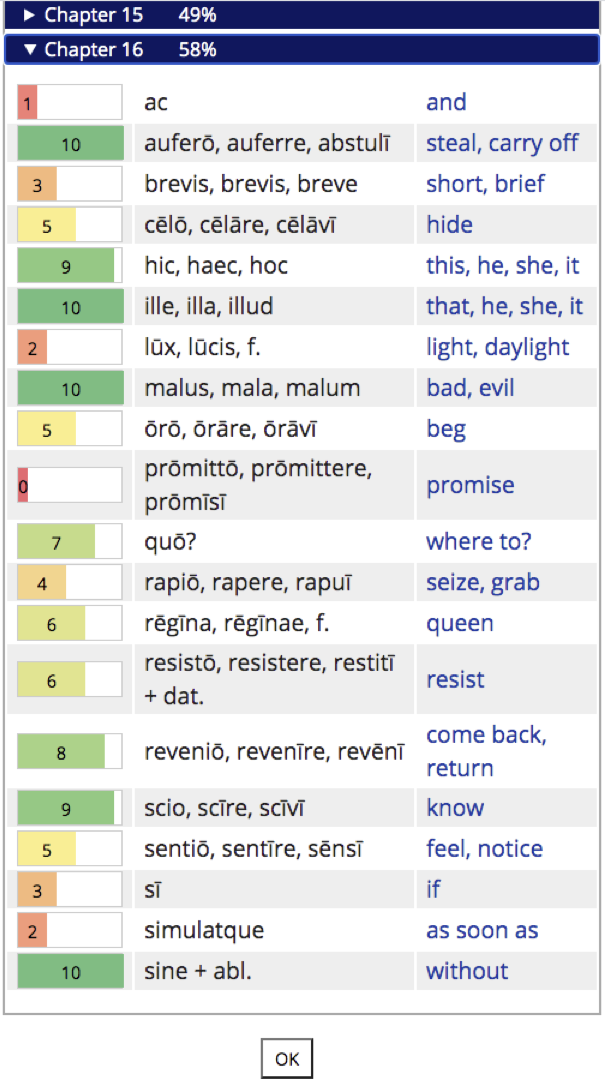Click the score bar for rēgīna

70,624
